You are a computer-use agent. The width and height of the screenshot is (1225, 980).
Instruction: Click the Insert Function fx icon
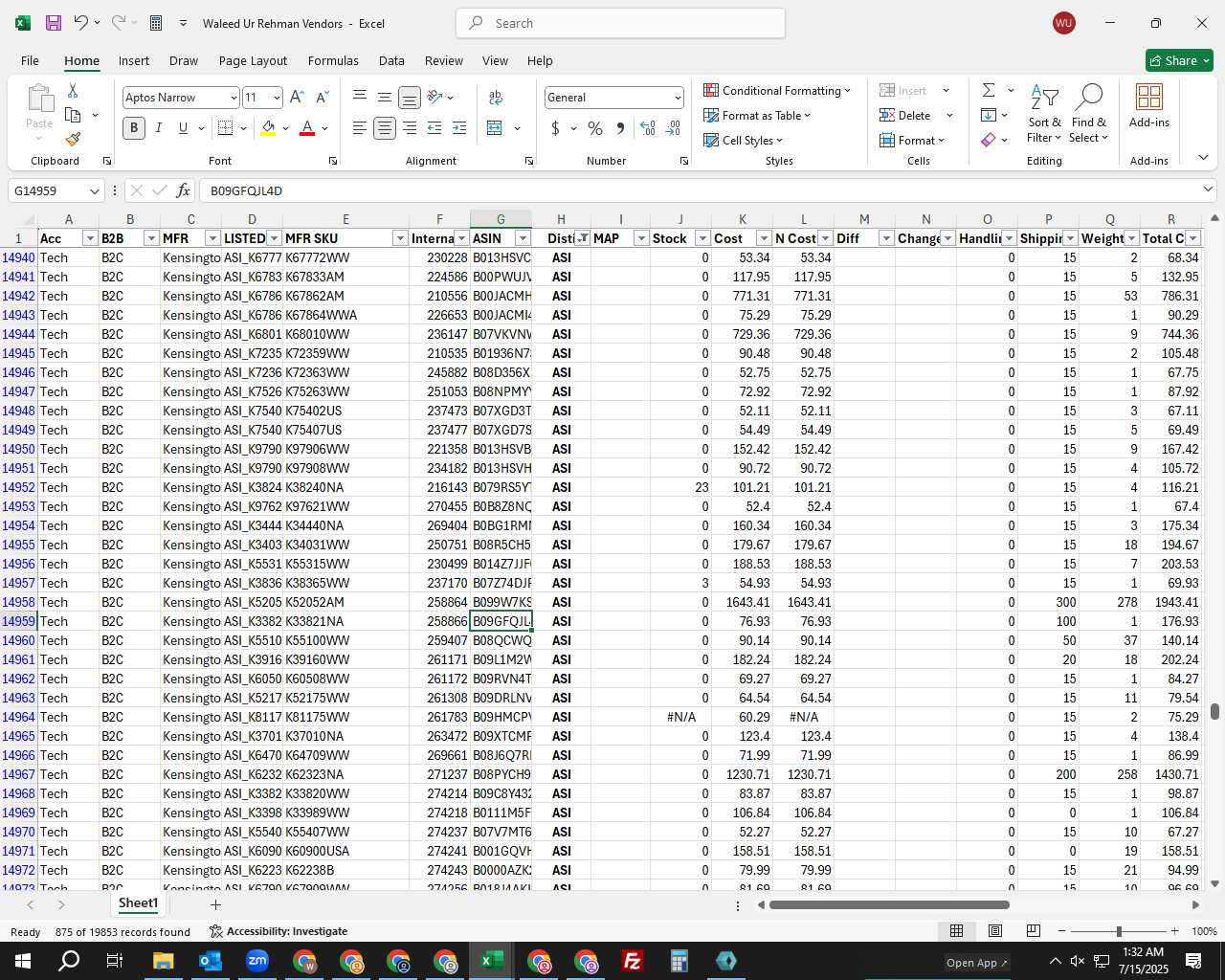point(184,190)
